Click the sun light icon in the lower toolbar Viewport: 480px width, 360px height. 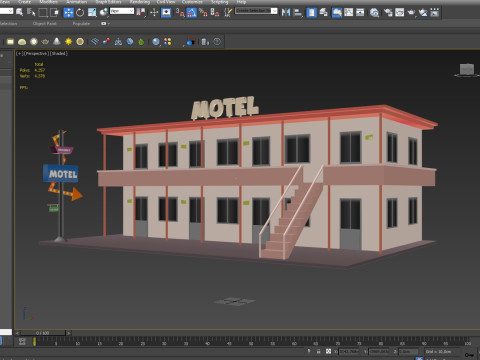pyautogui.click(x=68, y=42)
